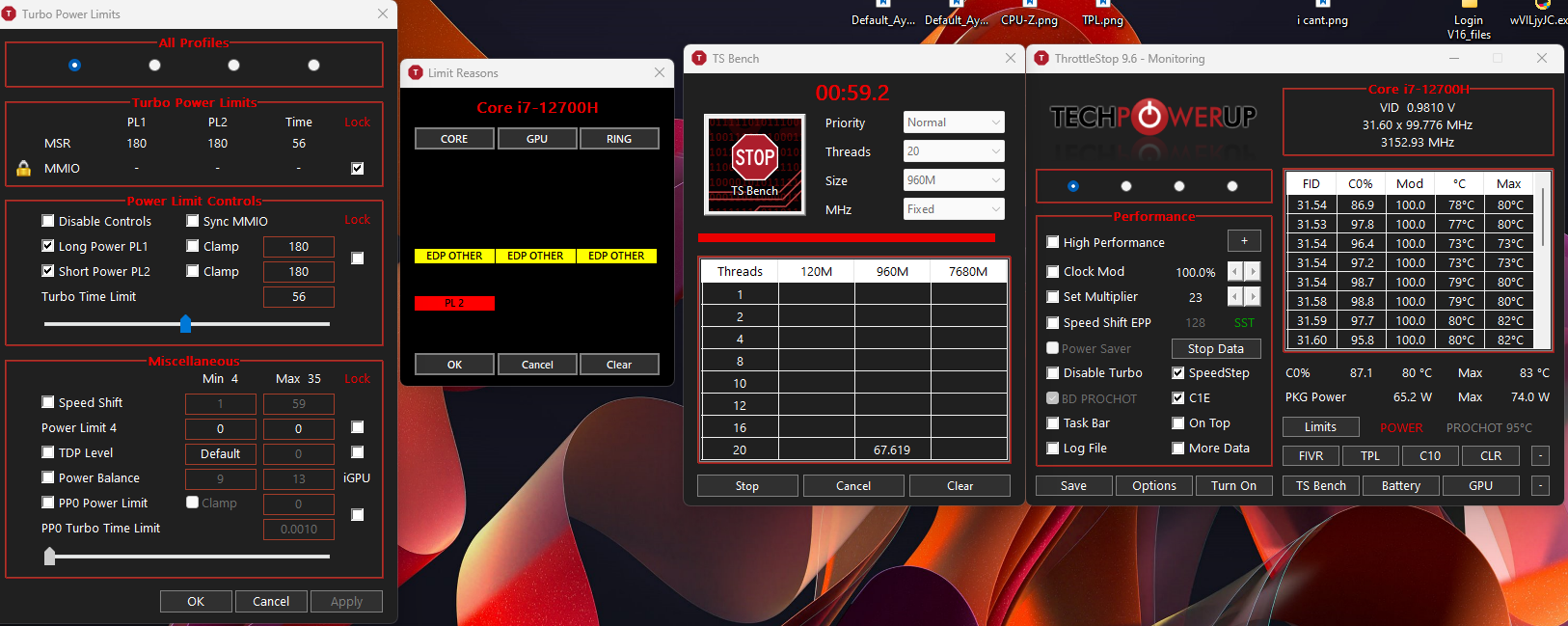Toggle the MMIO Lock checkbox
This screenshot has width=1568, height=626.
358,169
